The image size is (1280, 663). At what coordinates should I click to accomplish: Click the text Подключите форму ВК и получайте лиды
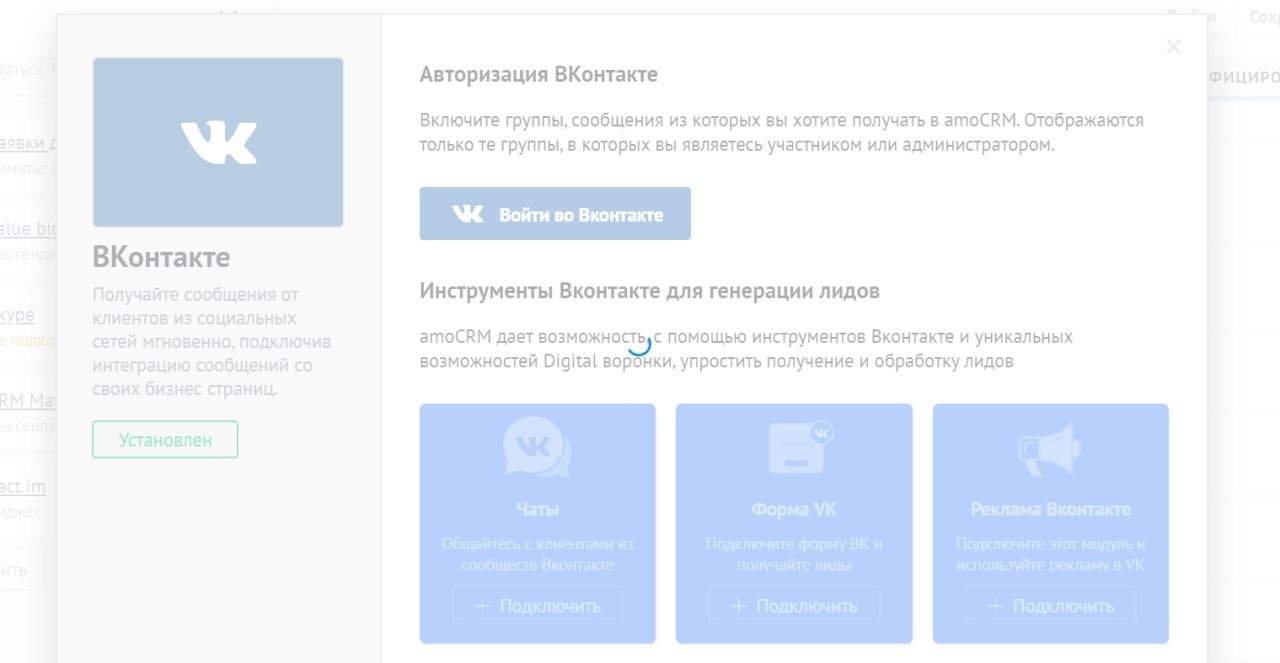(x=794, y=554)
